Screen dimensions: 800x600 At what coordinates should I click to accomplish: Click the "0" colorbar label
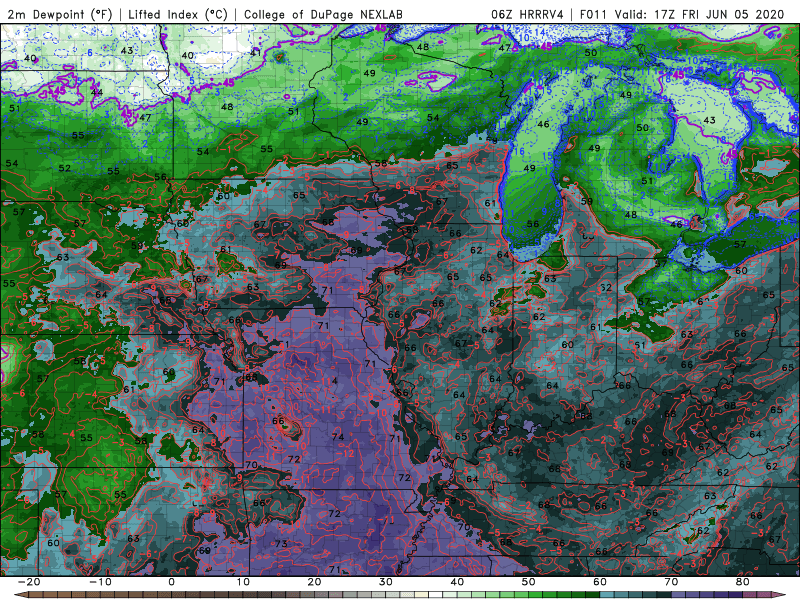pos(171,582)
